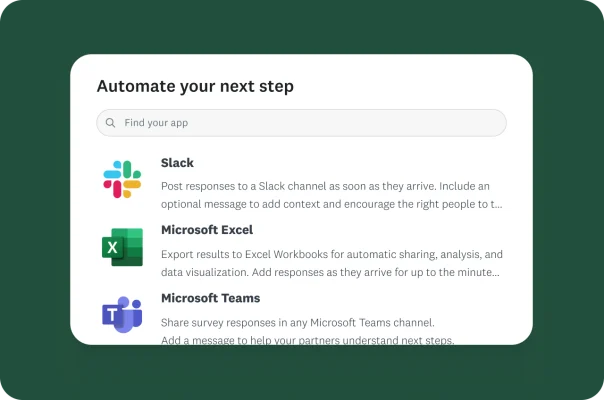This screenshot has width=604, height=400.
Task: Focus the Find your app field
Action: point(301,123)
